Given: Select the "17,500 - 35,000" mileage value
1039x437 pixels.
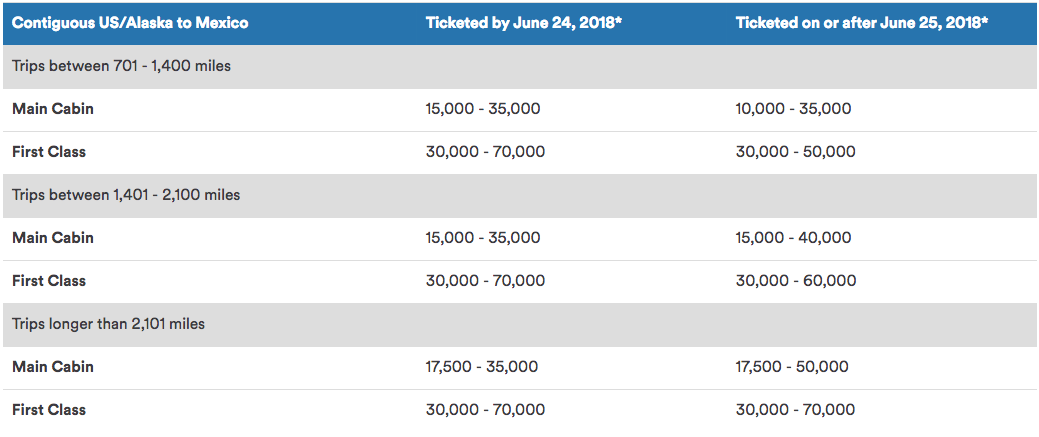Looking at the screenshot, I should click(x=483, y=367).
